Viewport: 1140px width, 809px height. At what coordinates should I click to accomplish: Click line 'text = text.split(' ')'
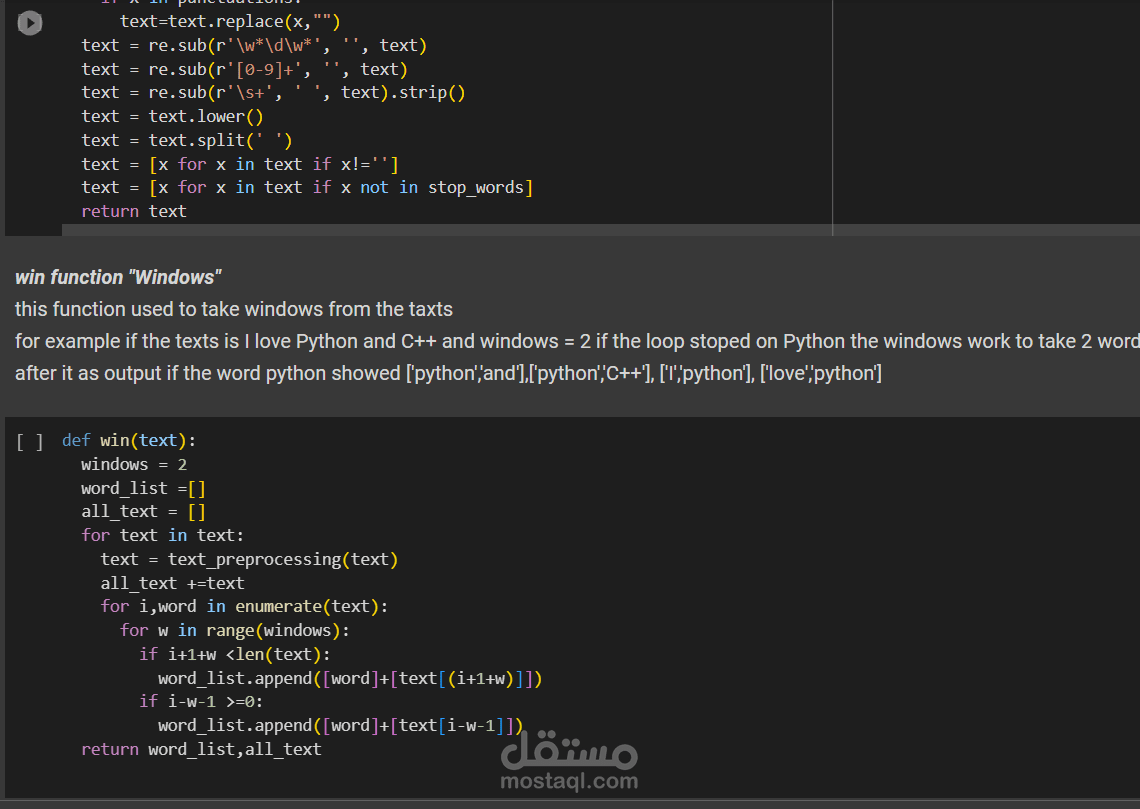pos(187,141)
